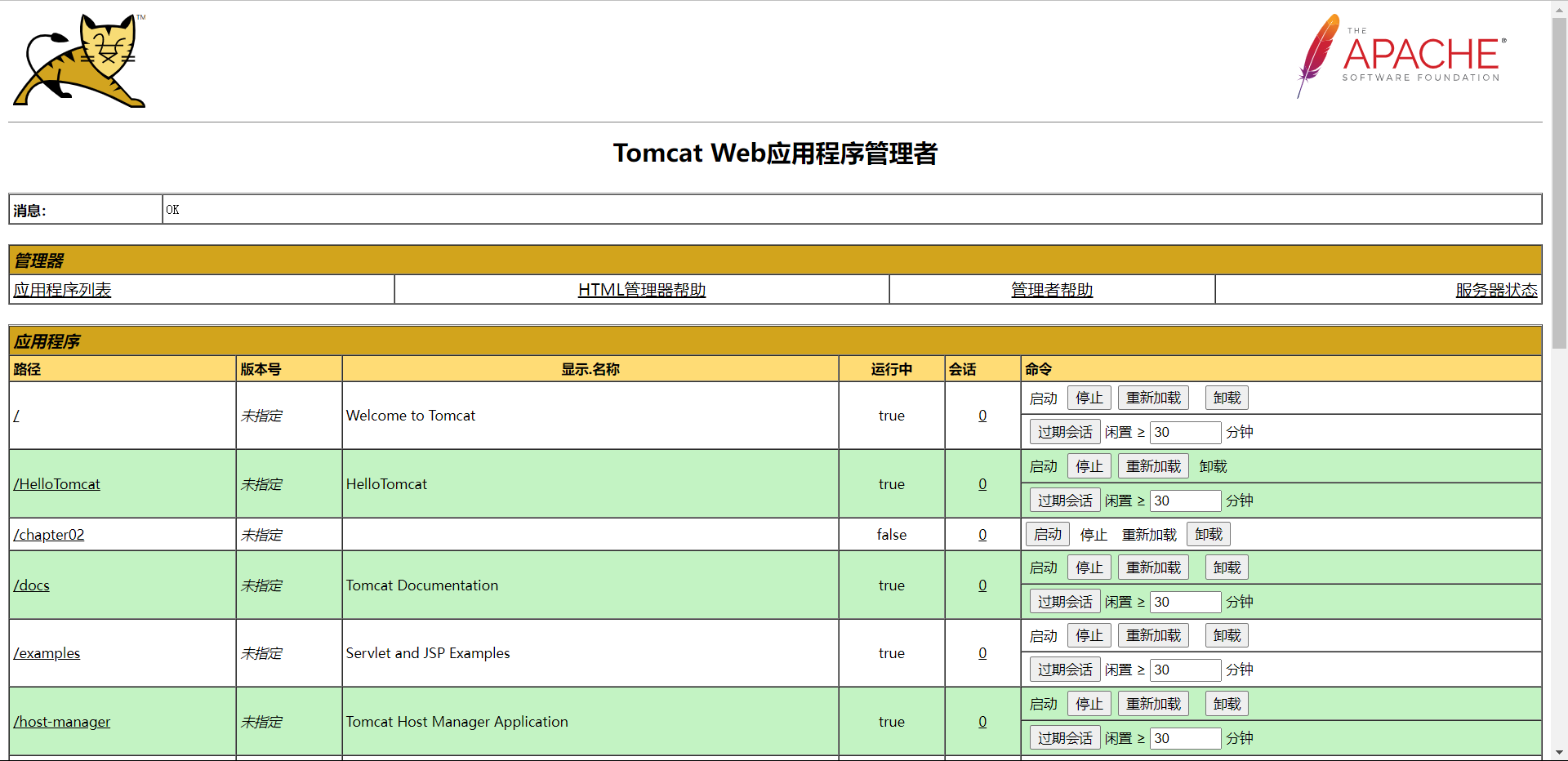Image resolution: width=1568 pixels, height=761 pixels.
Task: Open the /examples application link
Action: click(x=47, y=653)
